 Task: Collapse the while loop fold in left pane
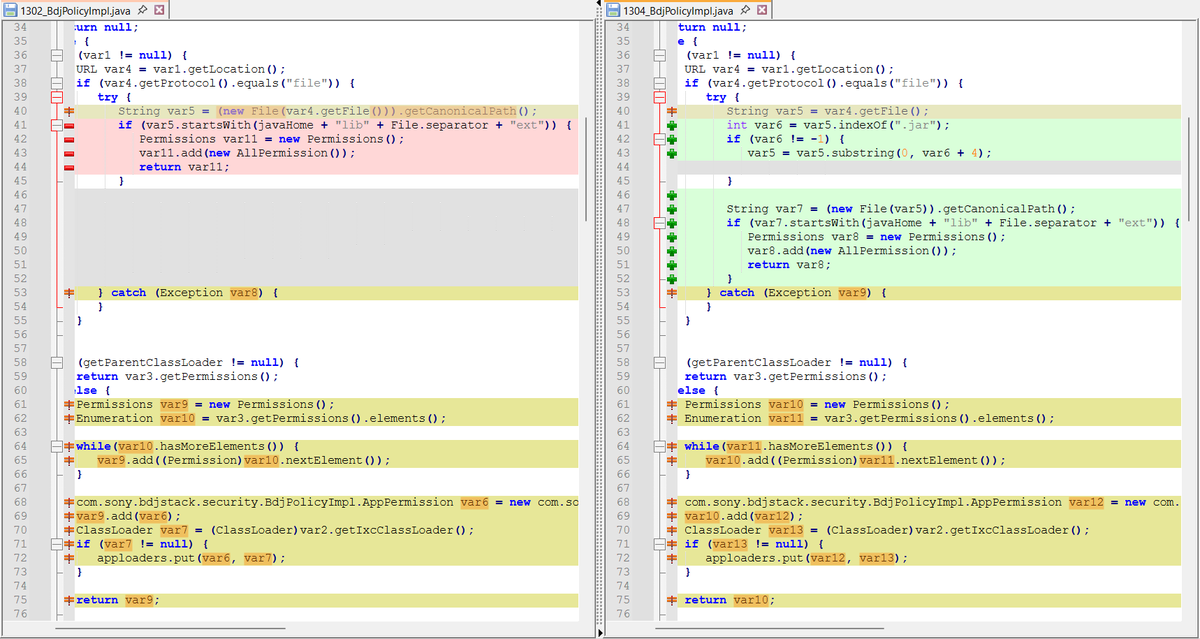(57, 446)
